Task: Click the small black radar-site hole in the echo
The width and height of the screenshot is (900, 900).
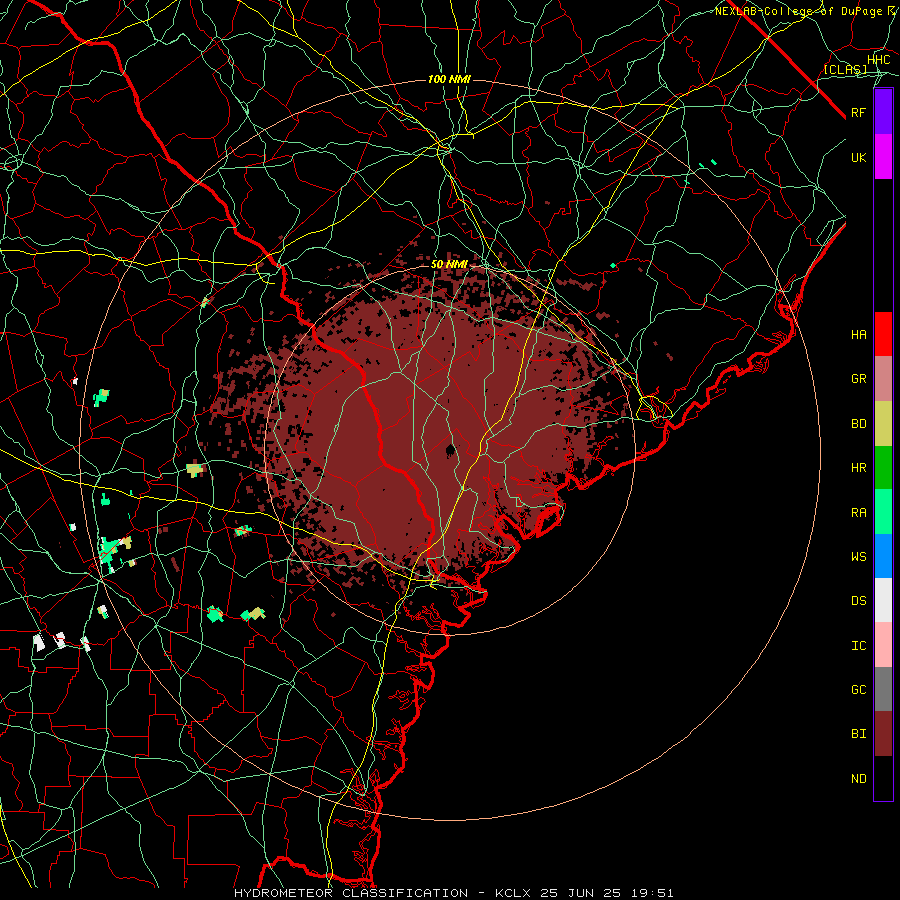Action: pyautogui.click(x=451, y=449)
